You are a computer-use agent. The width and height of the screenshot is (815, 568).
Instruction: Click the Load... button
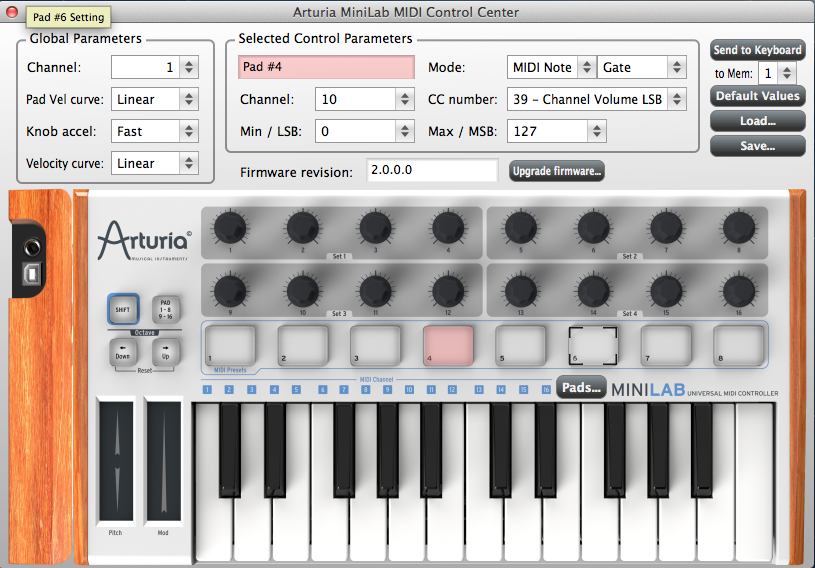(x=757, y=121)
